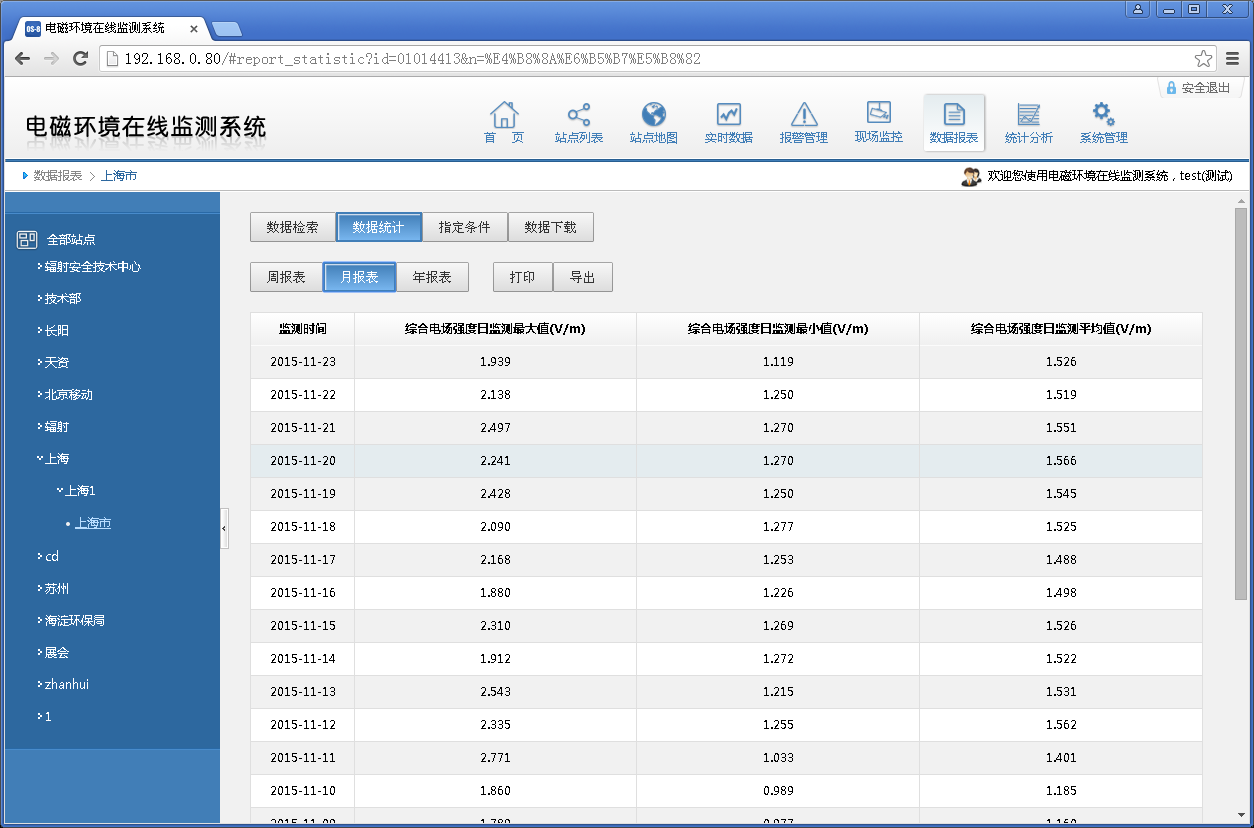
Task: Click the 安全退出 lock icon
Action: pyautogui.click(x=1171, y=88)
